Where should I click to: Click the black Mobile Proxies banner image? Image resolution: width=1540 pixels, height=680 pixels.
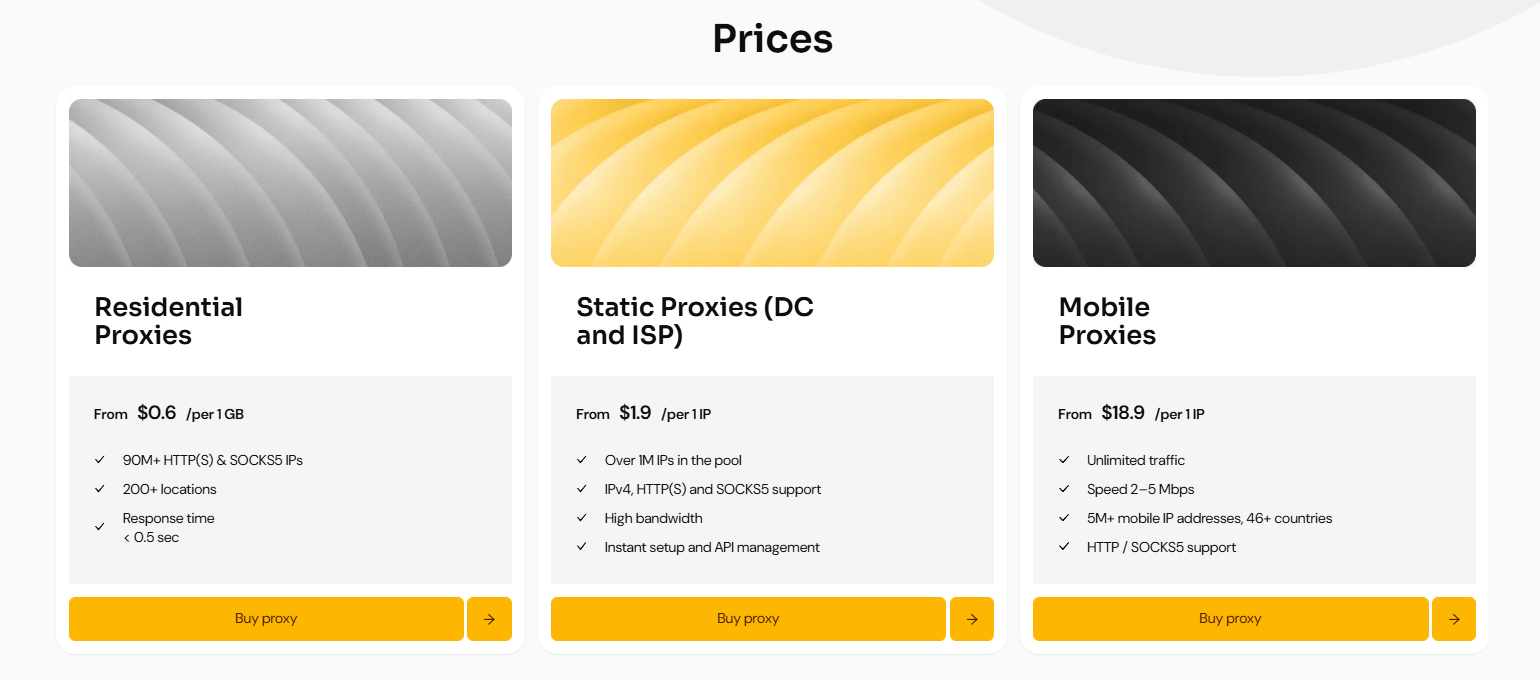coord(1254,183)
